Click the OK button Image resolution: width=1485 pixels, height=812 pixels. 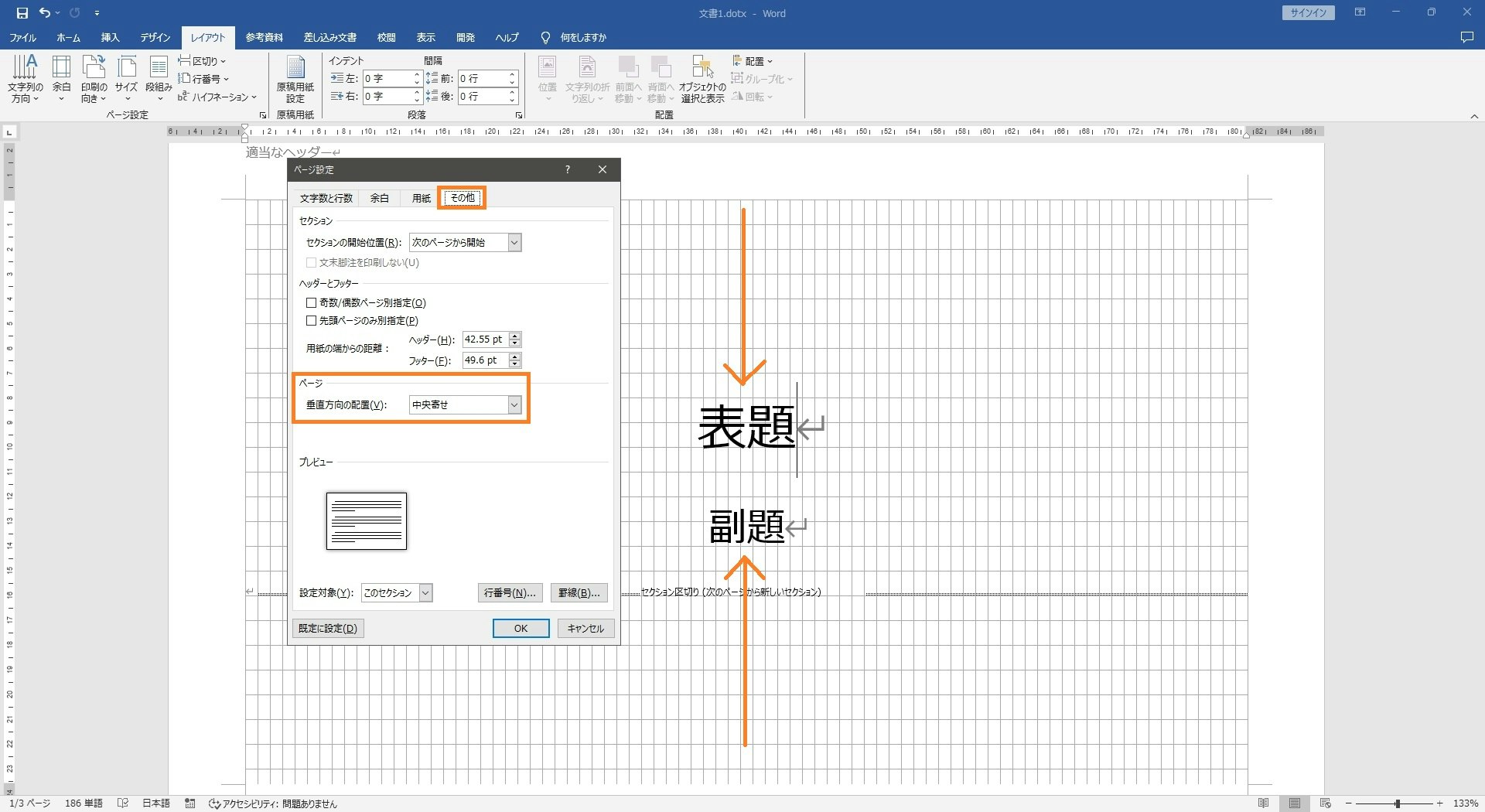pos(521,629)
